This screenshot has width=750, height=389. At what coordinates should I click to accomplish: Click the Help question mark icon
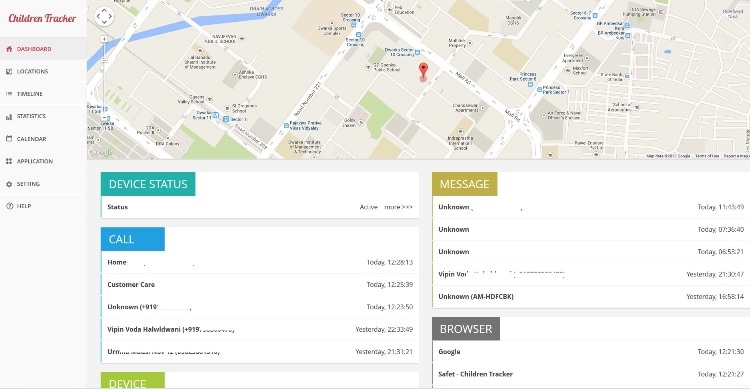coord(9,206)
